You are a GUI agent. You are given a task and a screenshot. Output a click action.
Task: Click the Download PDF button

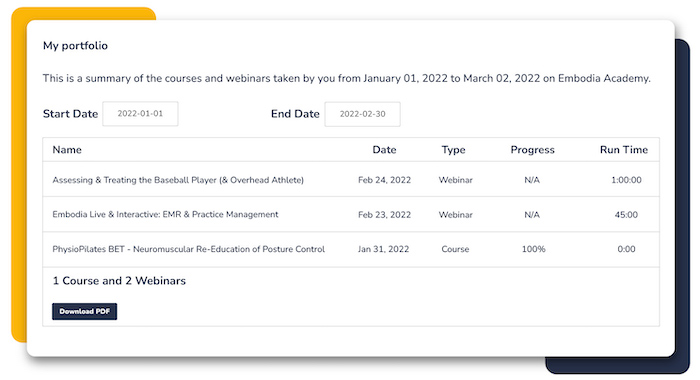(x=84, y=311)
